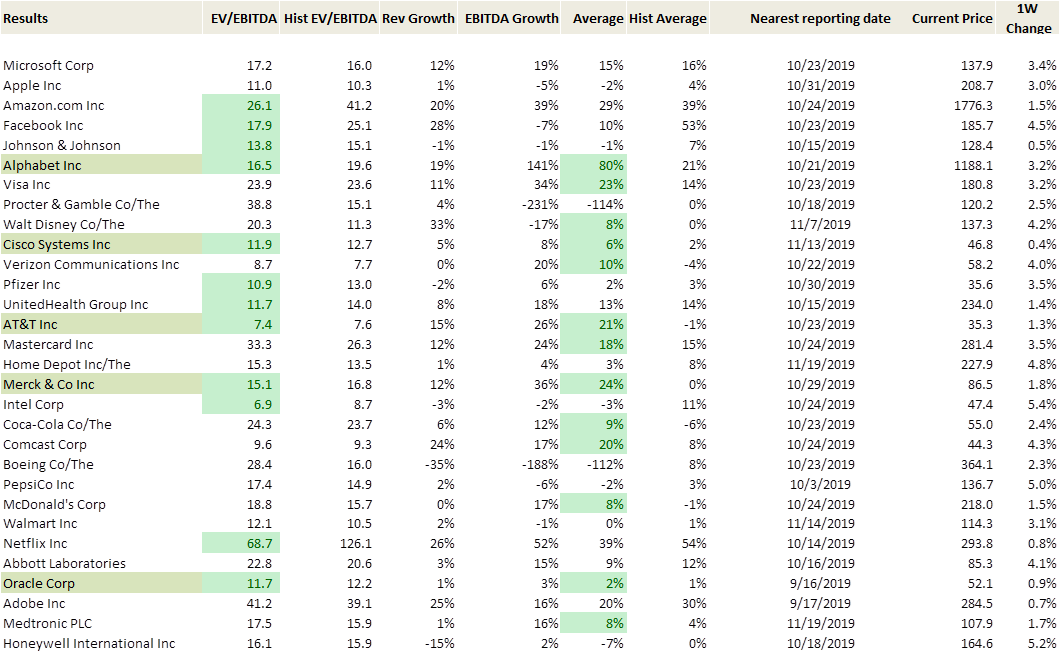Select the Facebook Inc name cell

tap(43, 125)
